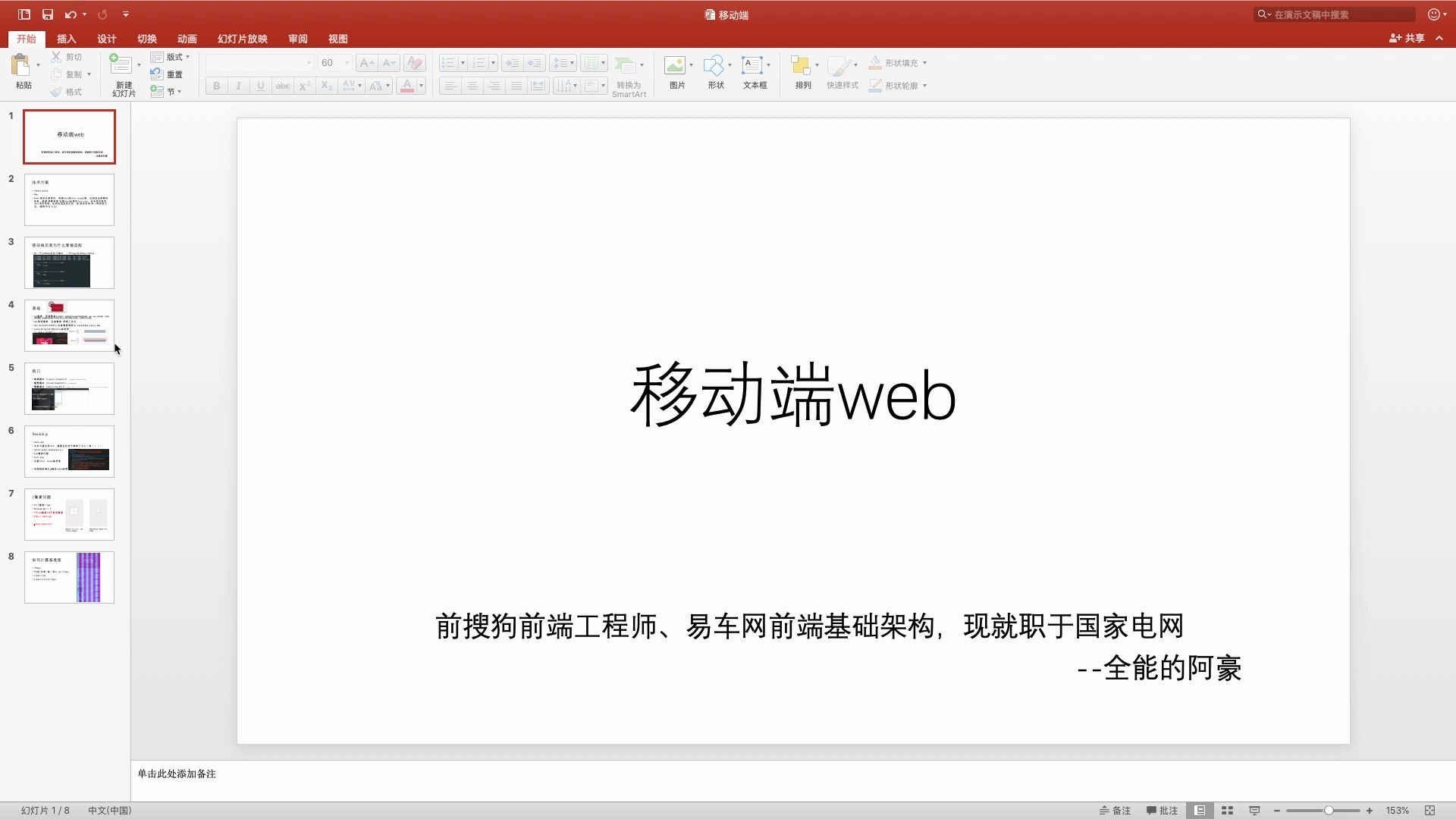Image resolution: width=1456 pixels, height=819 pixels.
Task: Click the smiley feedback icon
Action: [1433, 14]
